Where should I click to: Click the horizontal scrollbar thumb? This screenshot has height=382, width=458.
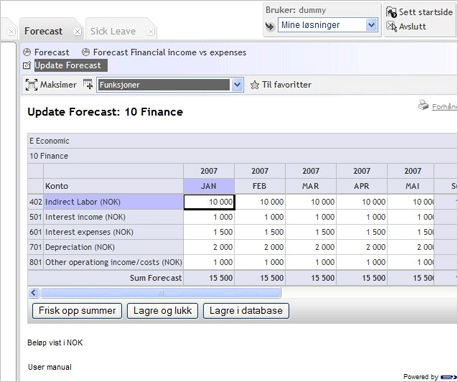point(161,293)
